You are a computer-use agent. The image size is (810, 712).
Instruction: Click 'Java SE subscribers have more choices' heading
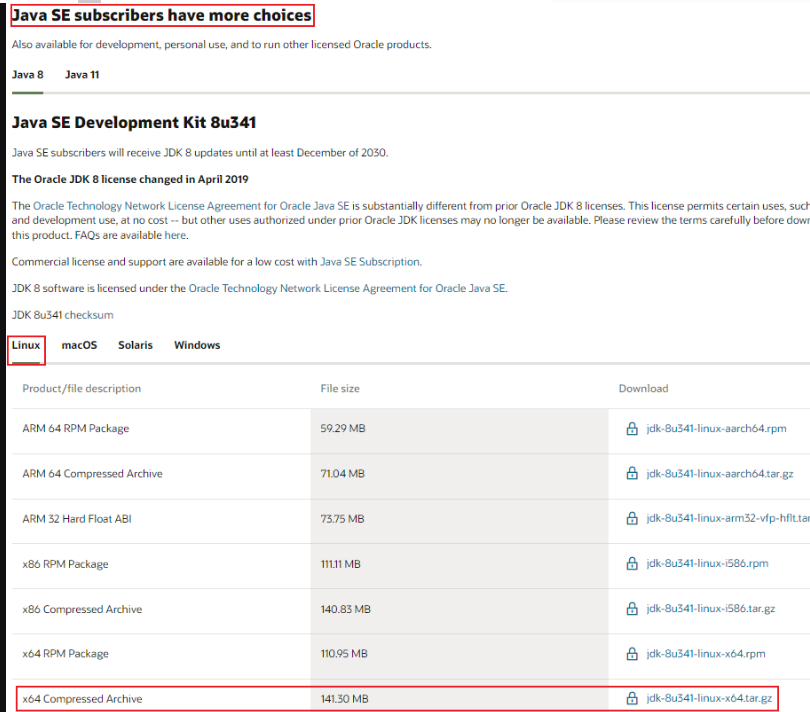tap(162, 16)
